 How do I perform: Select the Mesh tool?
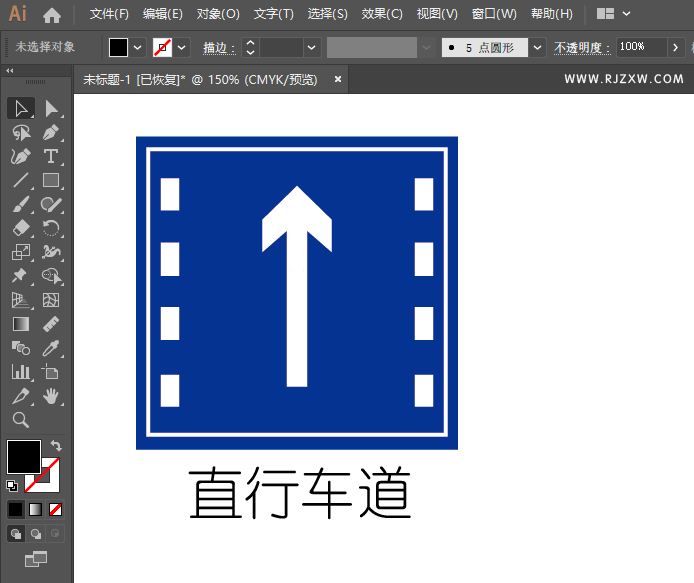[51, 300]
